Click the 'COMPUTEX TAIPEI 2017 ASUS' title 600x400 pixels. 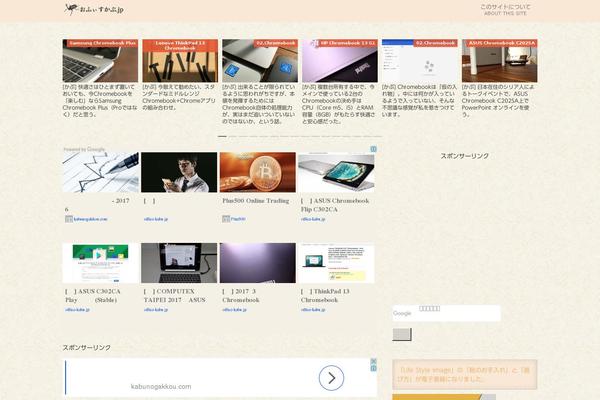tap(174, 296)
